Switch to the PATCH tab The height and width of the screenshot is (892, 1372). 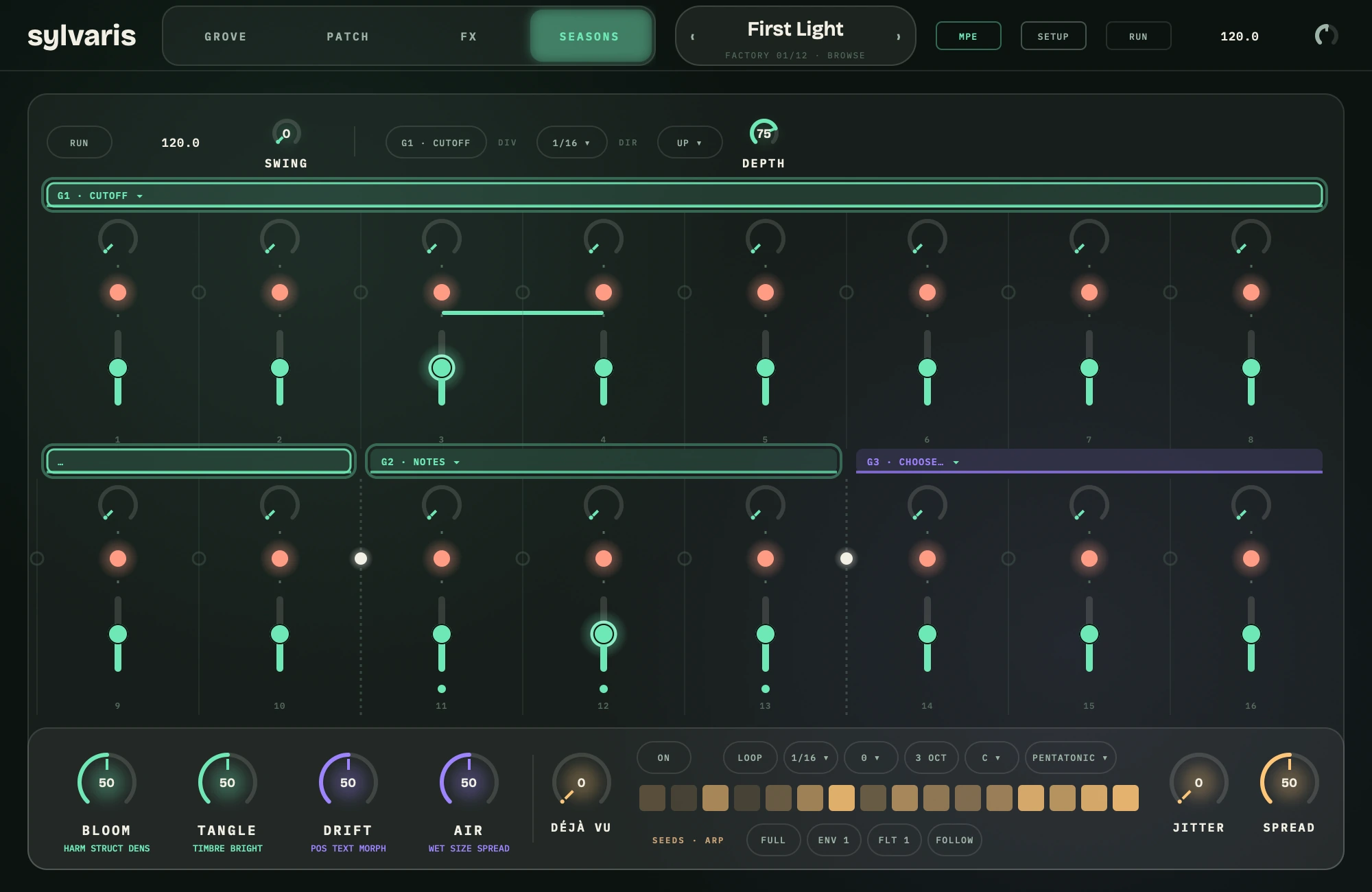[x=348, y=36]
